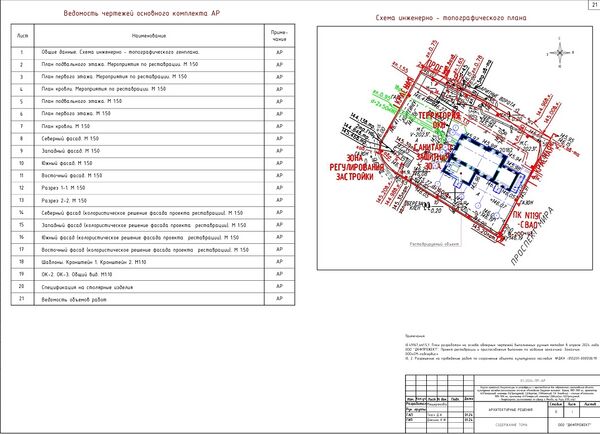Click the 'ПРОСПЕКТ МИРА' street label
The height and width of the screenshot is (434, 600).
click(533, 237)
